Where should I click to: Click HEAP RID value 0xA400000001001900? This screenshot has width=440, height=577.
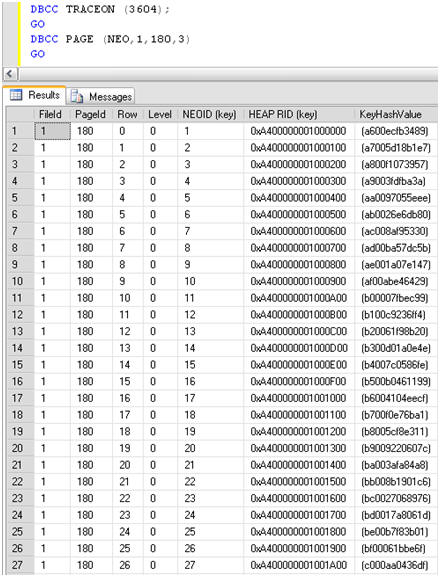click(x=298, y=548)
